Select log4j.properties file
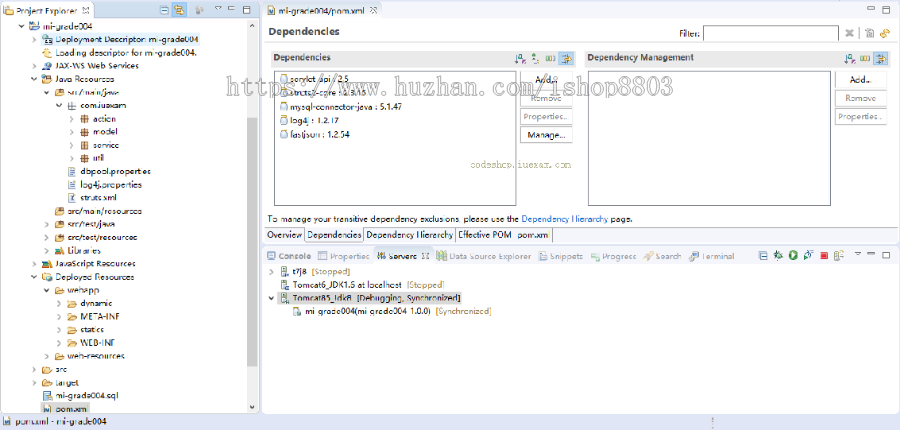Viewport: 900px width, 430px height. [104, 185]
